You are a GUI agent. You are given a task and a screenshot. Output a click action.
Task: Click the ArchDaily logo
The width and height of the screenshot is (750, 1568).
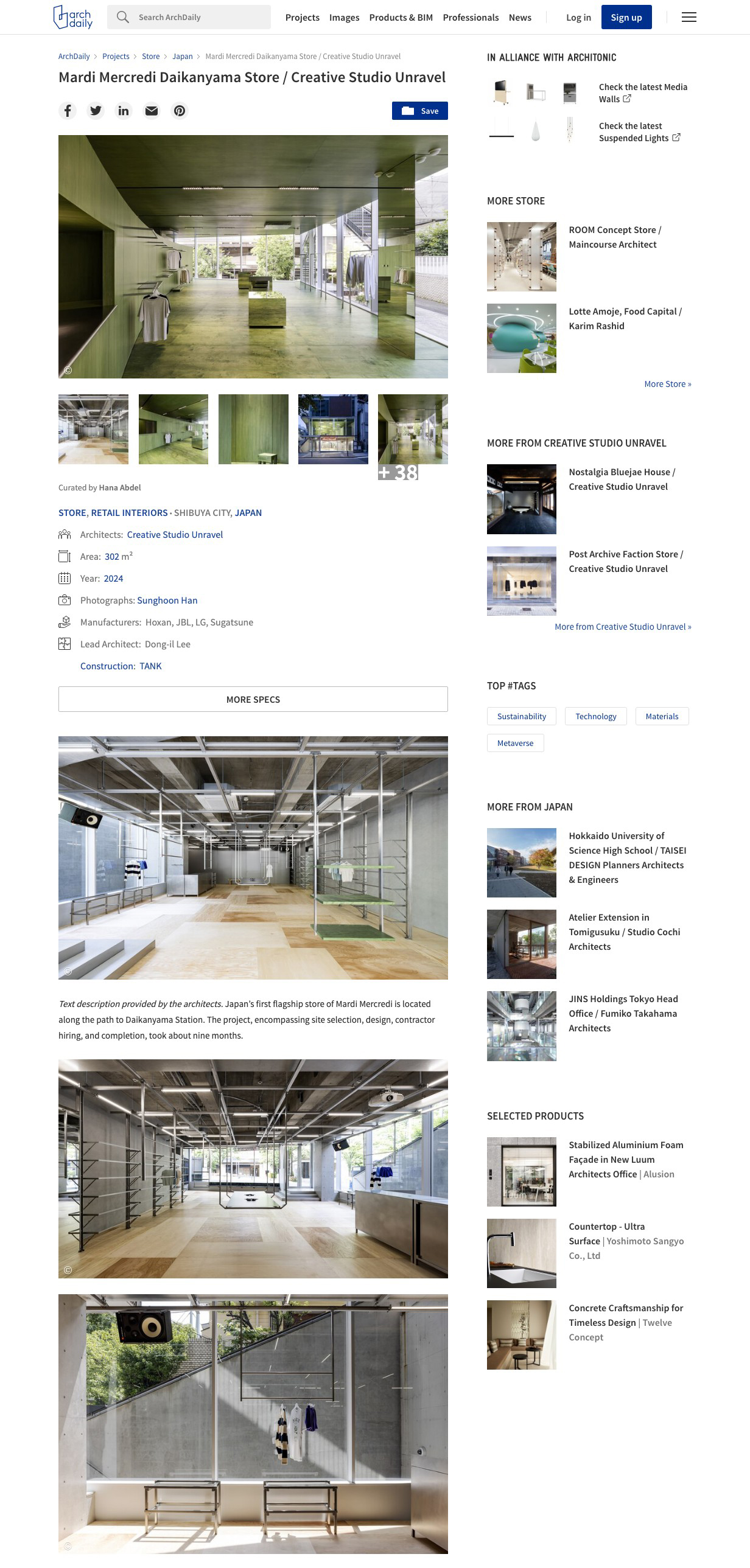[x=73, y=17]
